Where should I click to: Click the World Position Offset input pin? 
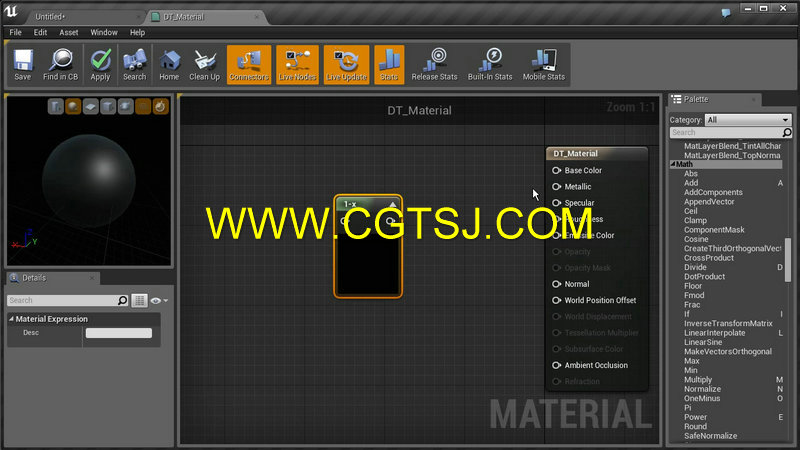(x=556, y=301)
